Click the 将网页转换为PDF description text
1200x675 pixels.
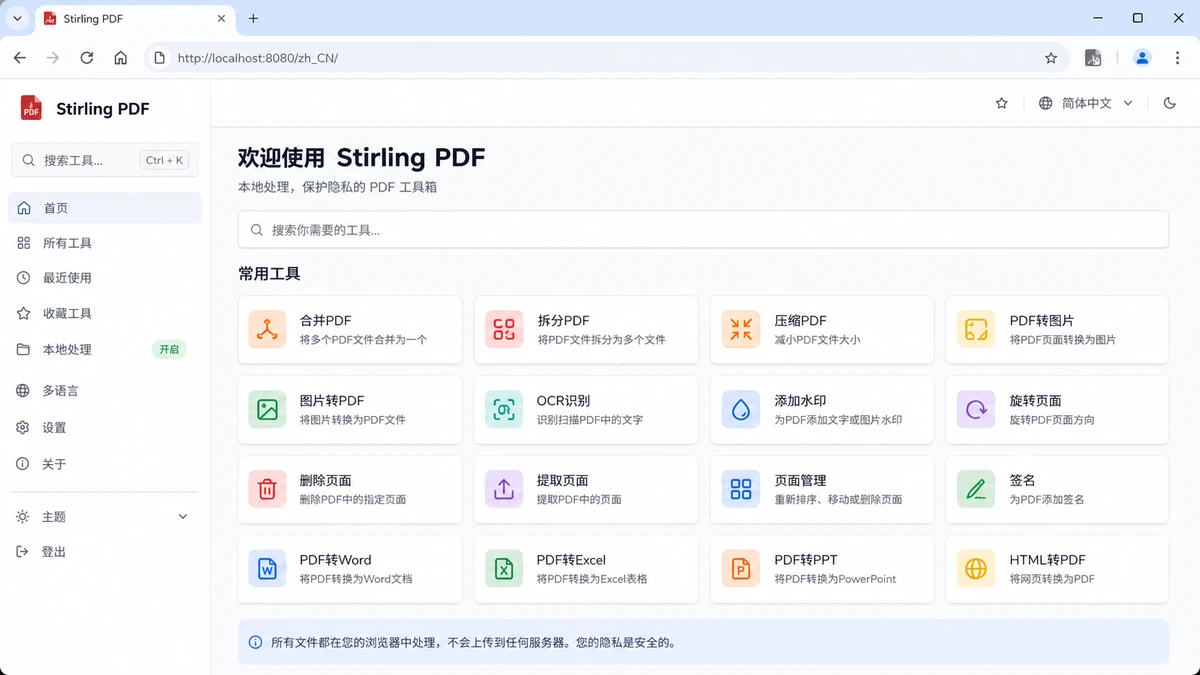1052,579
